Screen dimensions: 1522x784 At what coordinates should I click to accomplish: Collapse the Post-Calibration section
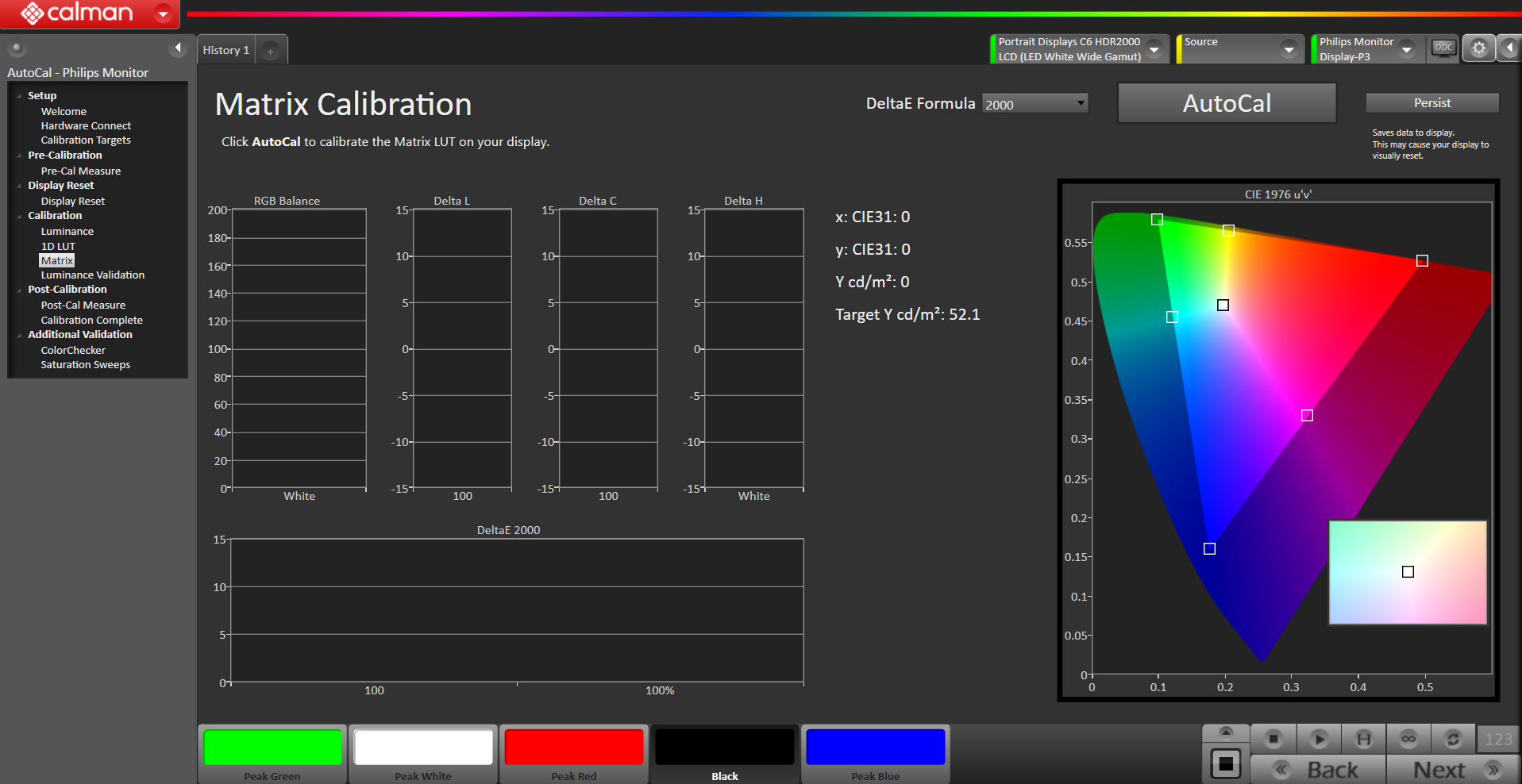tap(19, 290)
